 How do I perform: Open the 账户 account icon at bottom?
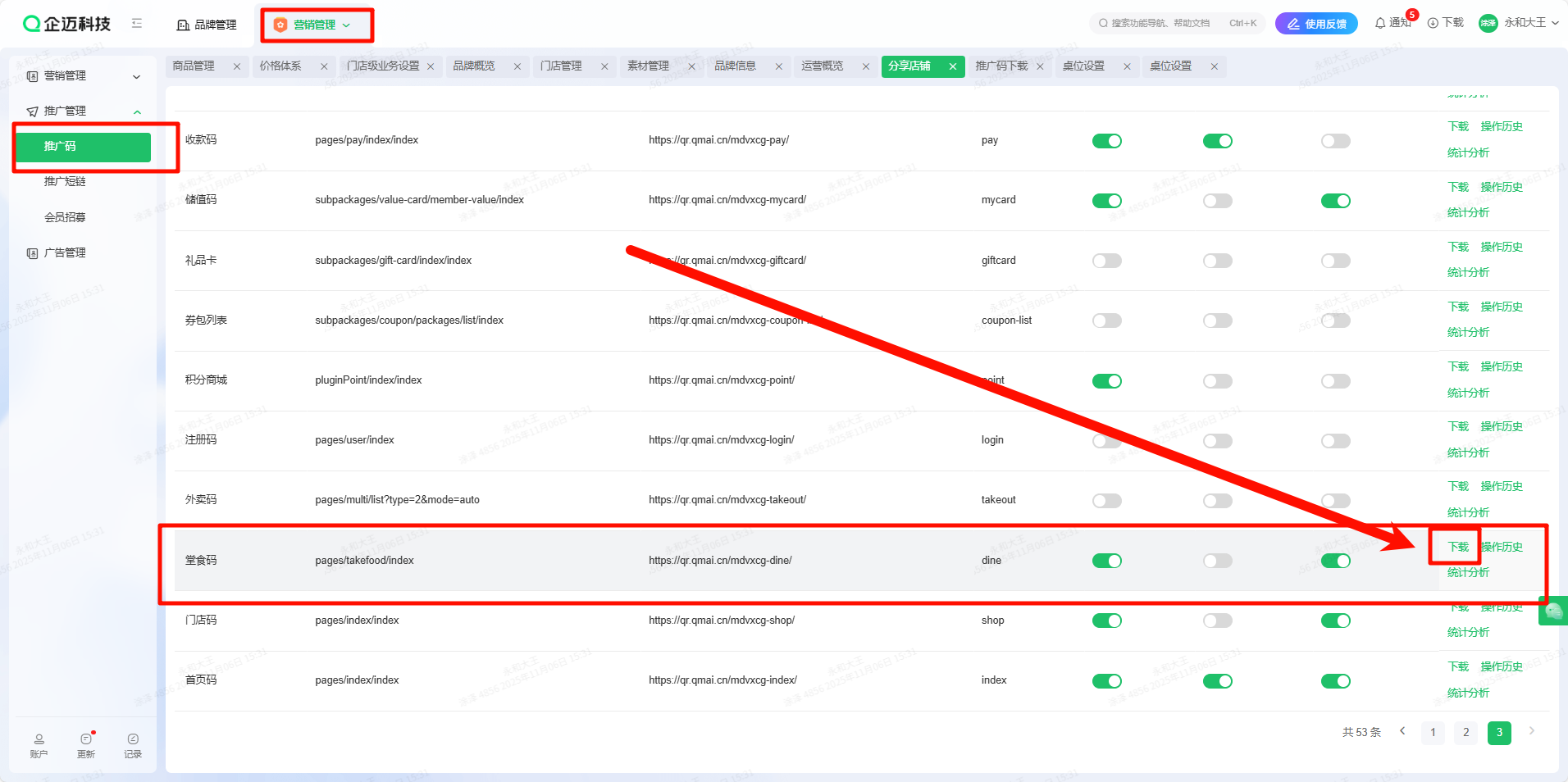[39, 745]
